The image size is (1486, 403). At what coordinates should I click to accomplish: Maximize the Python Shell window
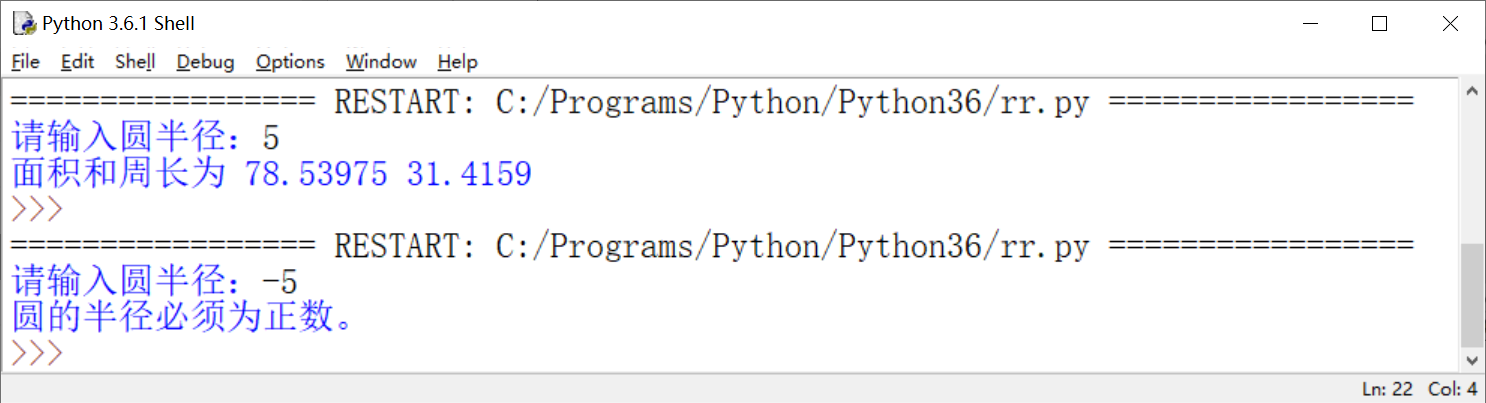pos(1380,24)
